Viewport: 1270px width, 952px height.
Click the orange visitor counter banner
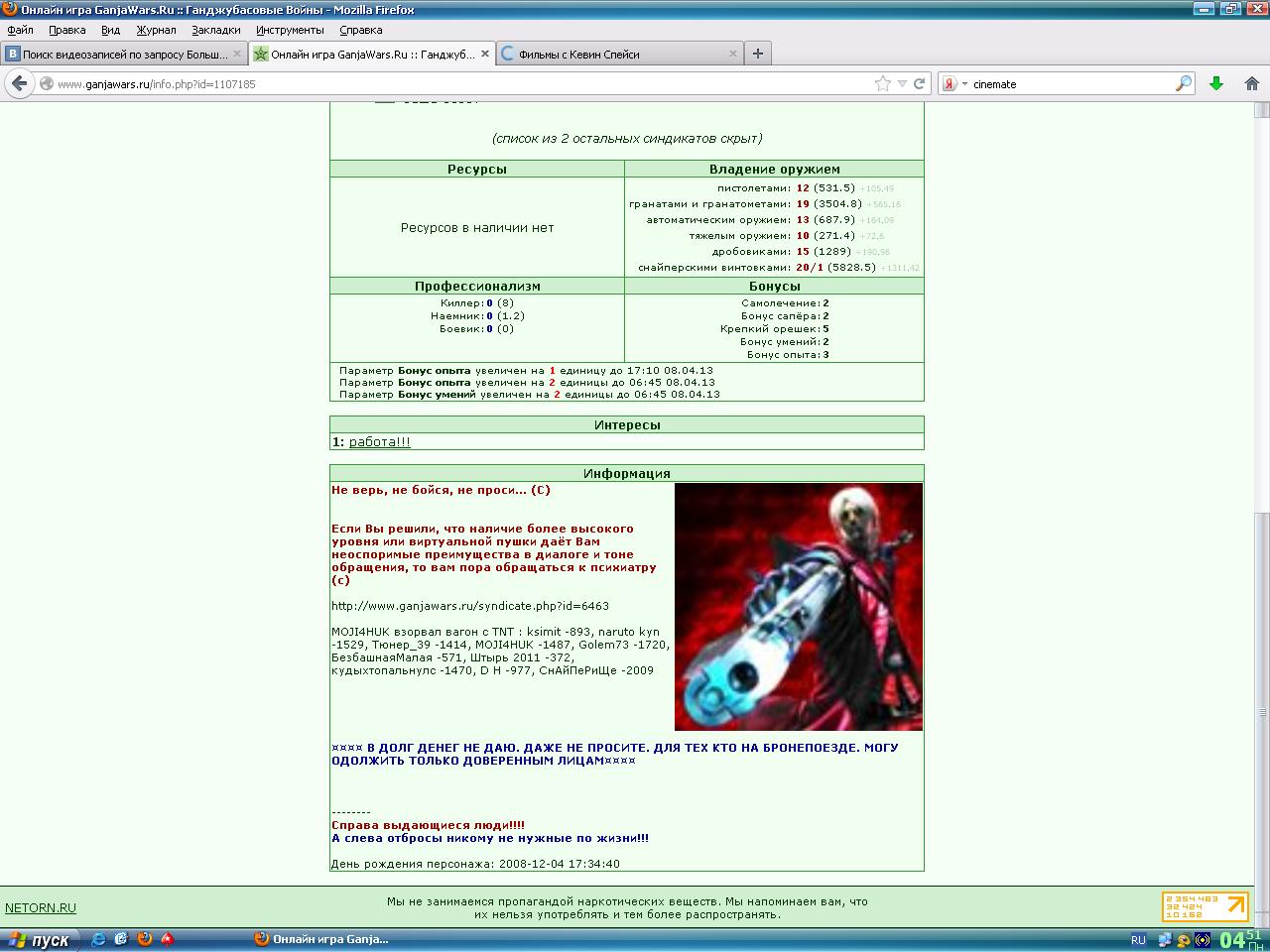(1206, 906)
